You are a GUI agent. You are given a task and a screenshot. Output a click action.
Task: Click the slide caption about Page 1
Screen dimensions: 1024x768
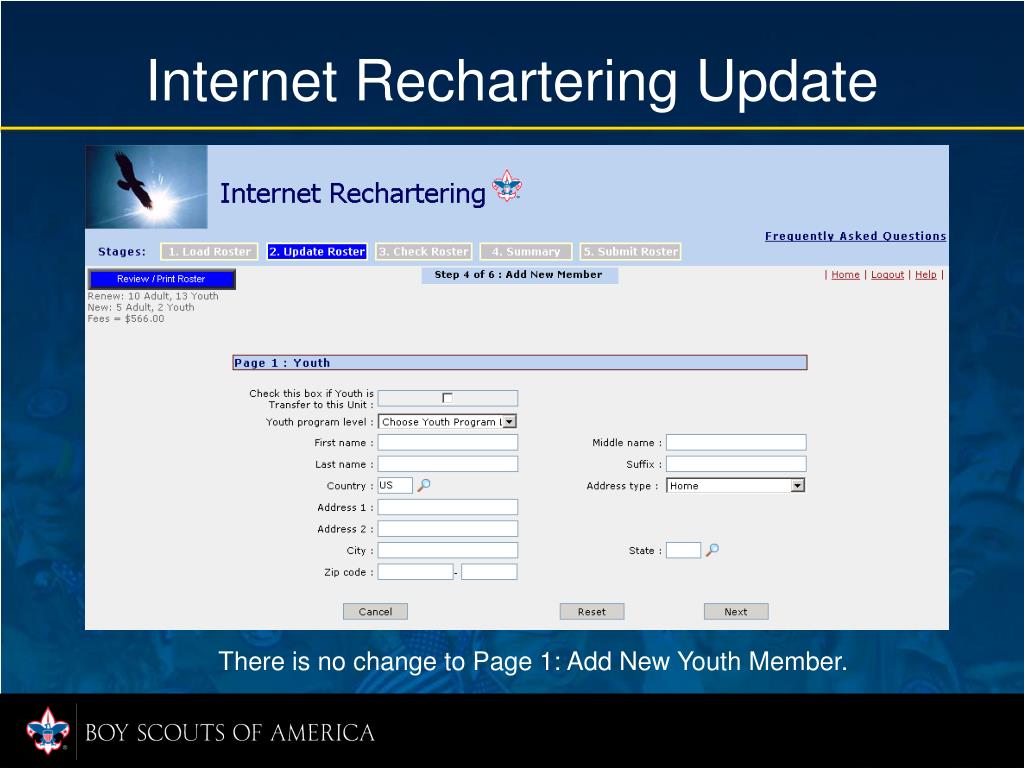[x=533, y=662]
